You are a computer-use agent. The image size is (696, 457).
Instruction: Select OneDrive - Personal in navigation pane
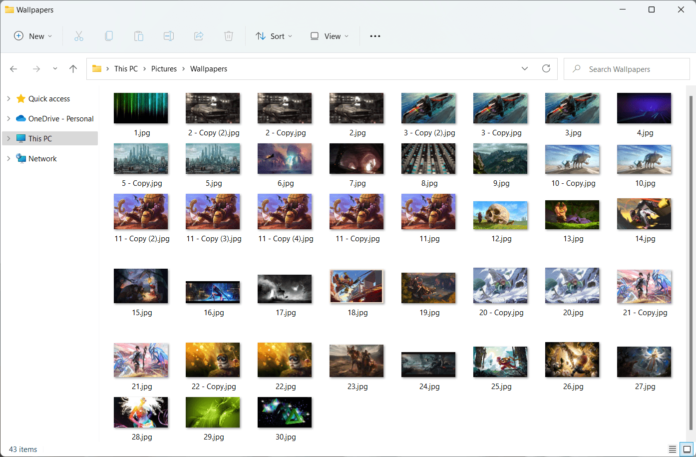click(61, 118)
